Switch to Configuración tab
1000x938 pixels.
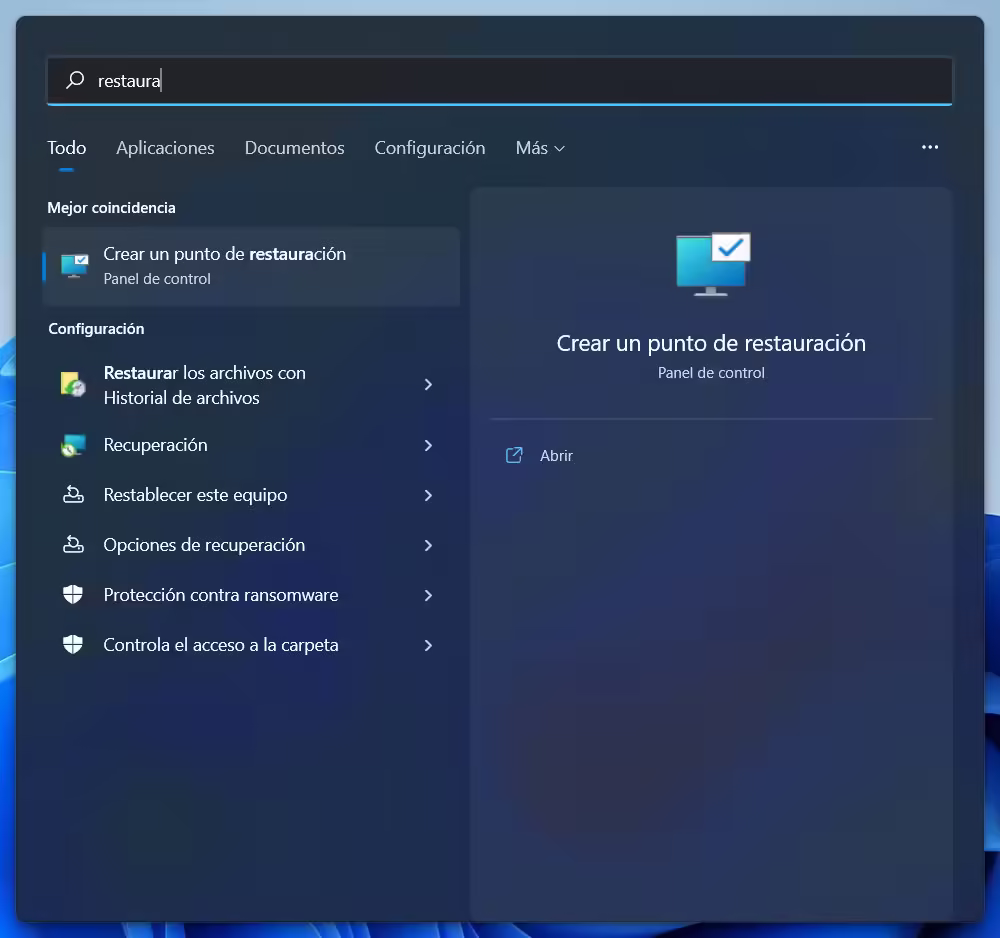coord(430,148)
